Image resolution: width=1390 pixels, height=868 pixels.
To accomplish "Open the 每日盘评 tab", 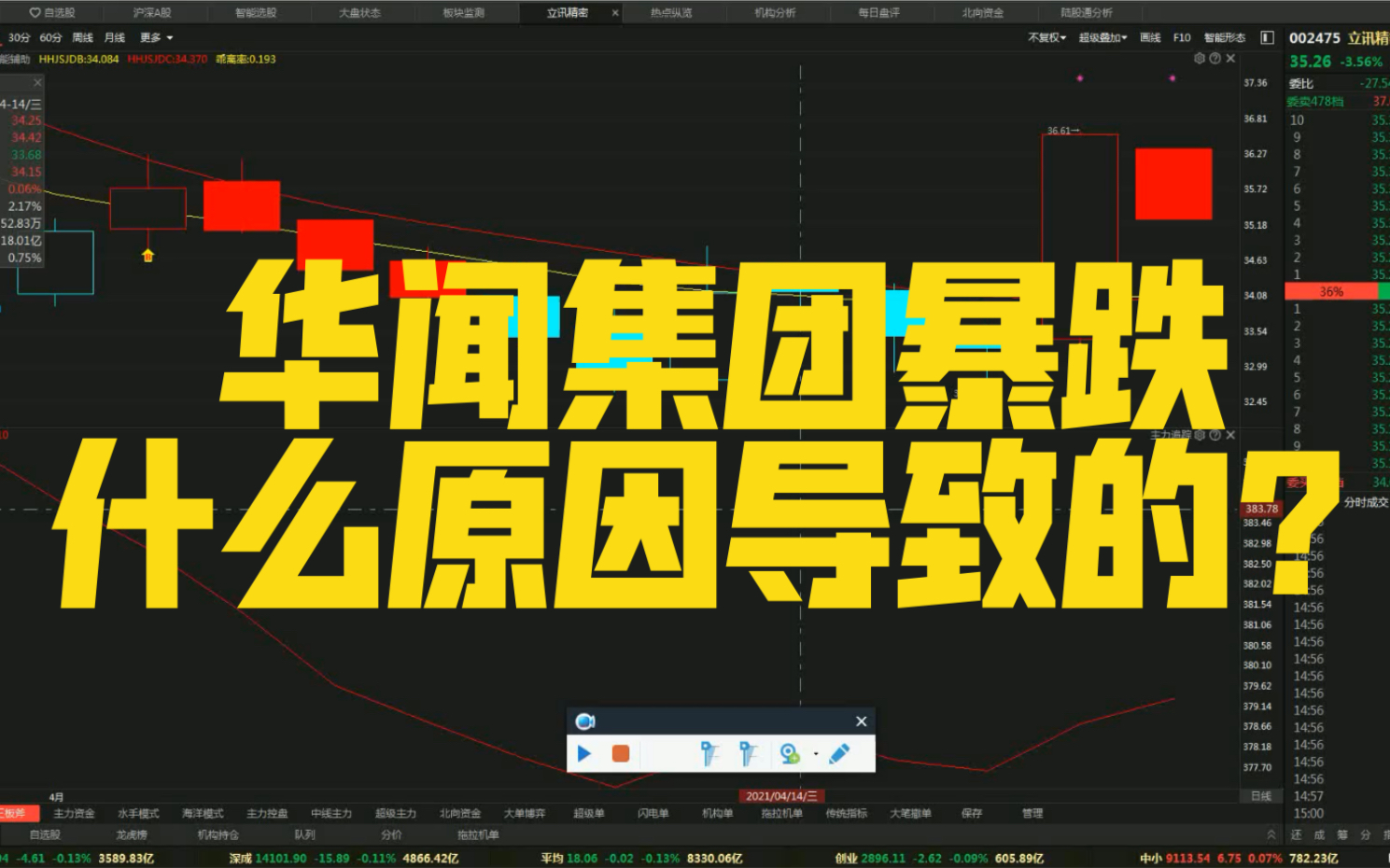I will pos(878,12).
